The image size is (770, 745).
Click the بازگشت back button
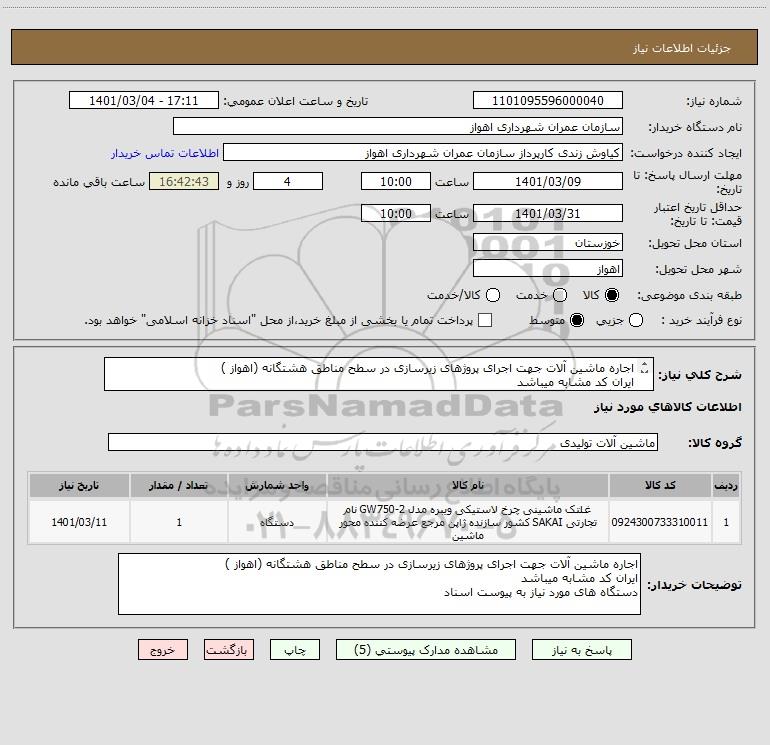pyautogui.click(x=229, y=650)
